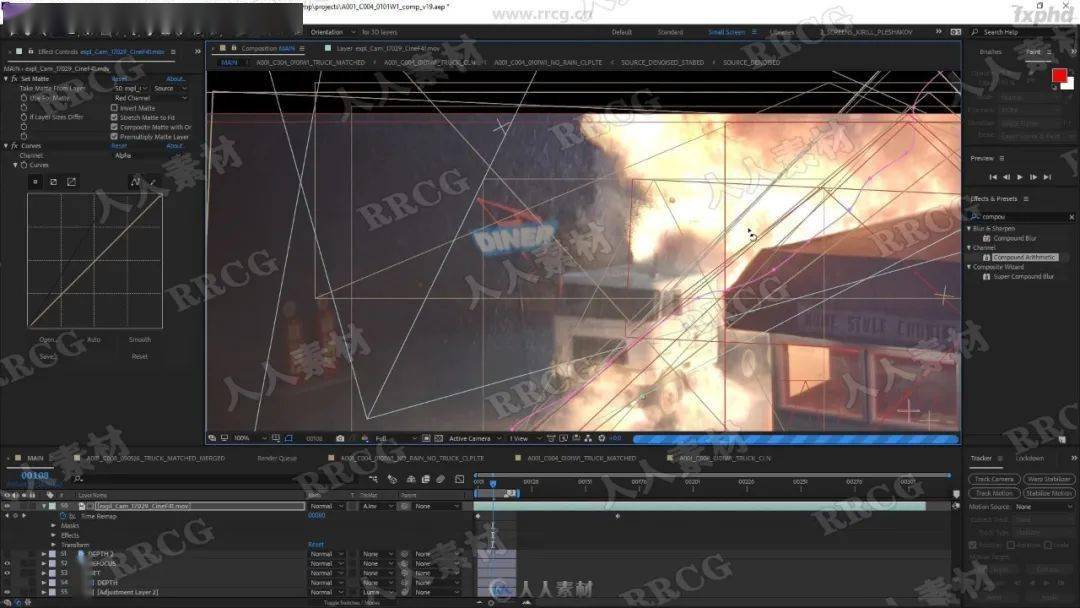Open the graph editor icon in timeline

click(x=459, y=479)
